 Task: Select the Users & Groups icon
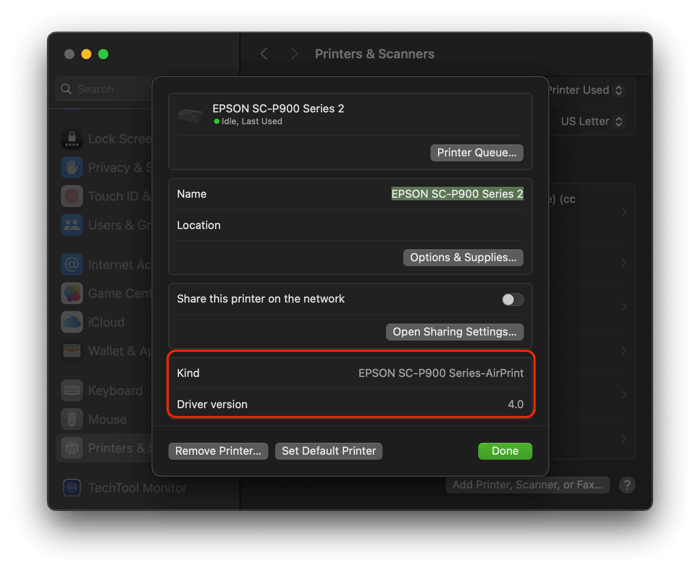point(72,225)
